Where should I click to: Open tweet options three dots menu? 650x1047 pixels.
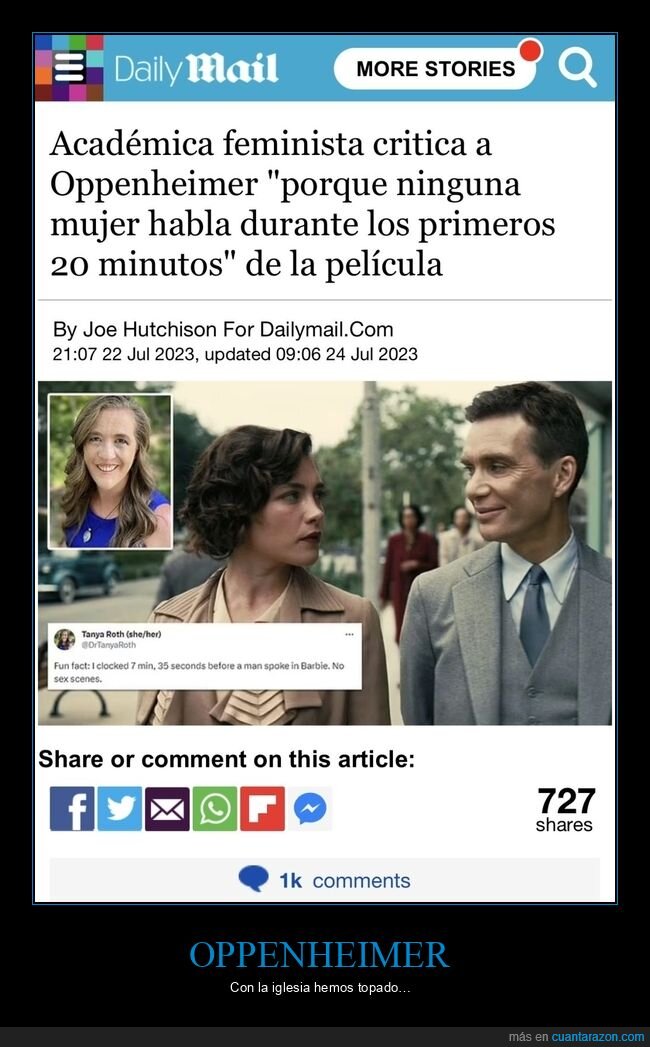tap(349, 634)
